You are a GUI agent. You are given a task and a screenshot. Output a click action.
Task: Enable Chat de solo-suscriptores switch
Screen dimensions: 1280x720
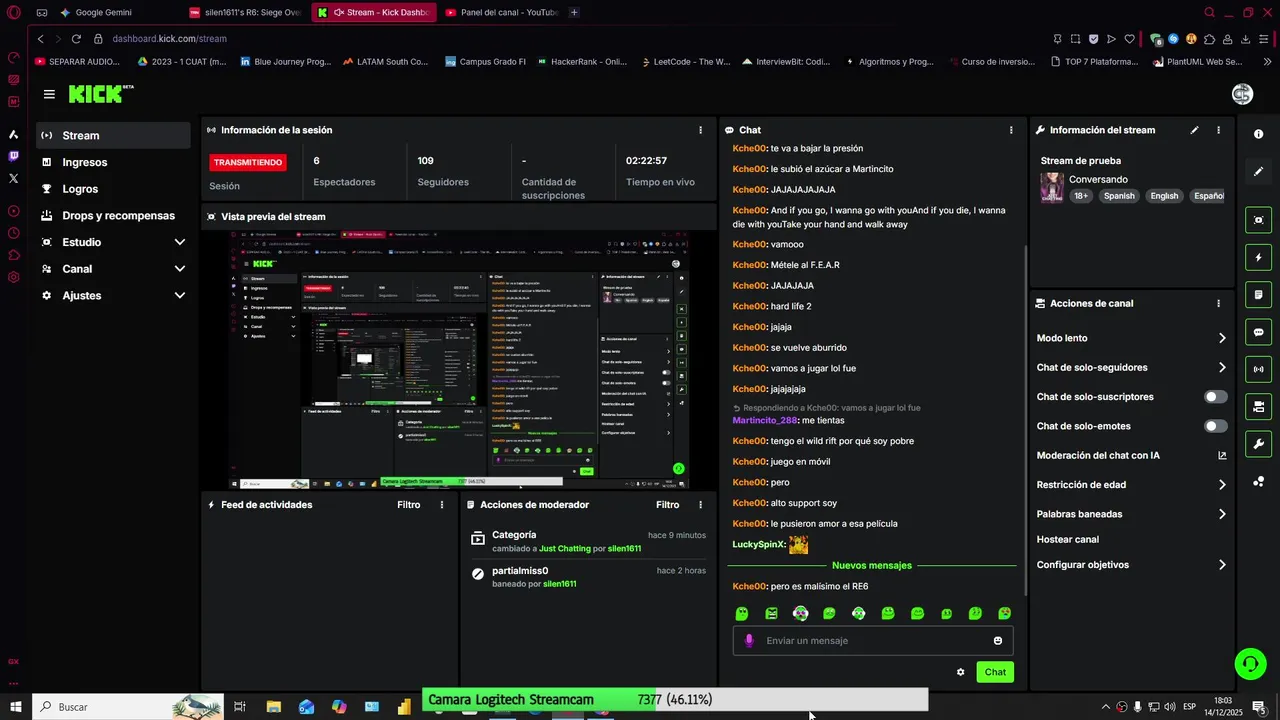[1216, 397]
